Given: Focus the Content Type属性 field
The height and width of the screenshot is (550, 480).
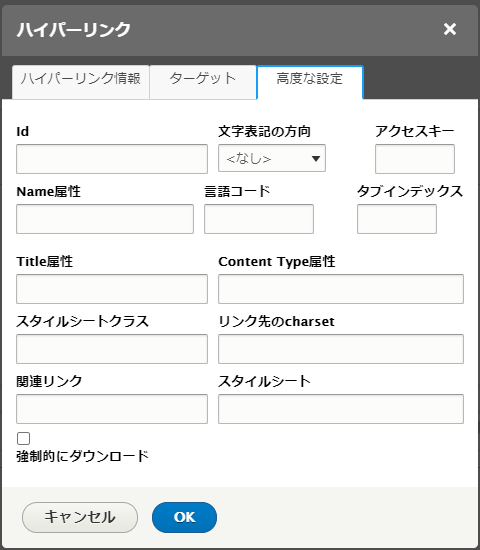Looking at the screenshot, I should tap(341, 289).
